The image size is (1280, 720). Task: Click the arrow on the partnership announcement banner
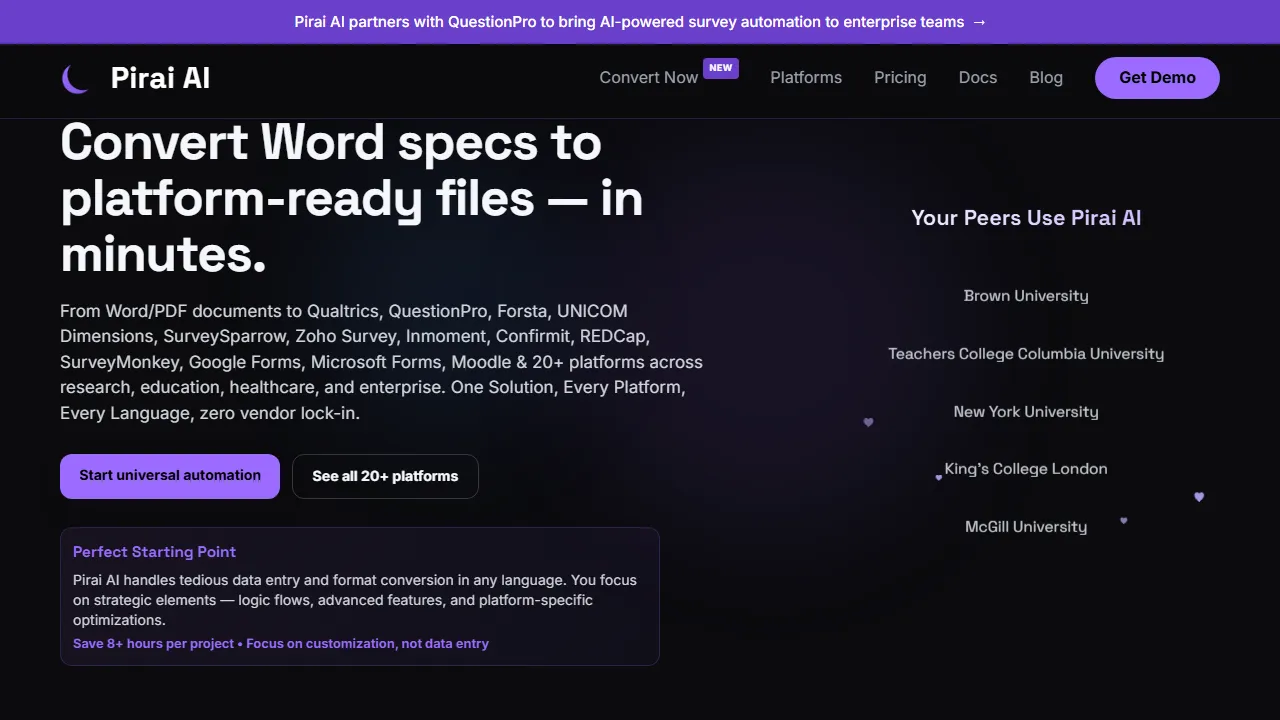point(978,21)
